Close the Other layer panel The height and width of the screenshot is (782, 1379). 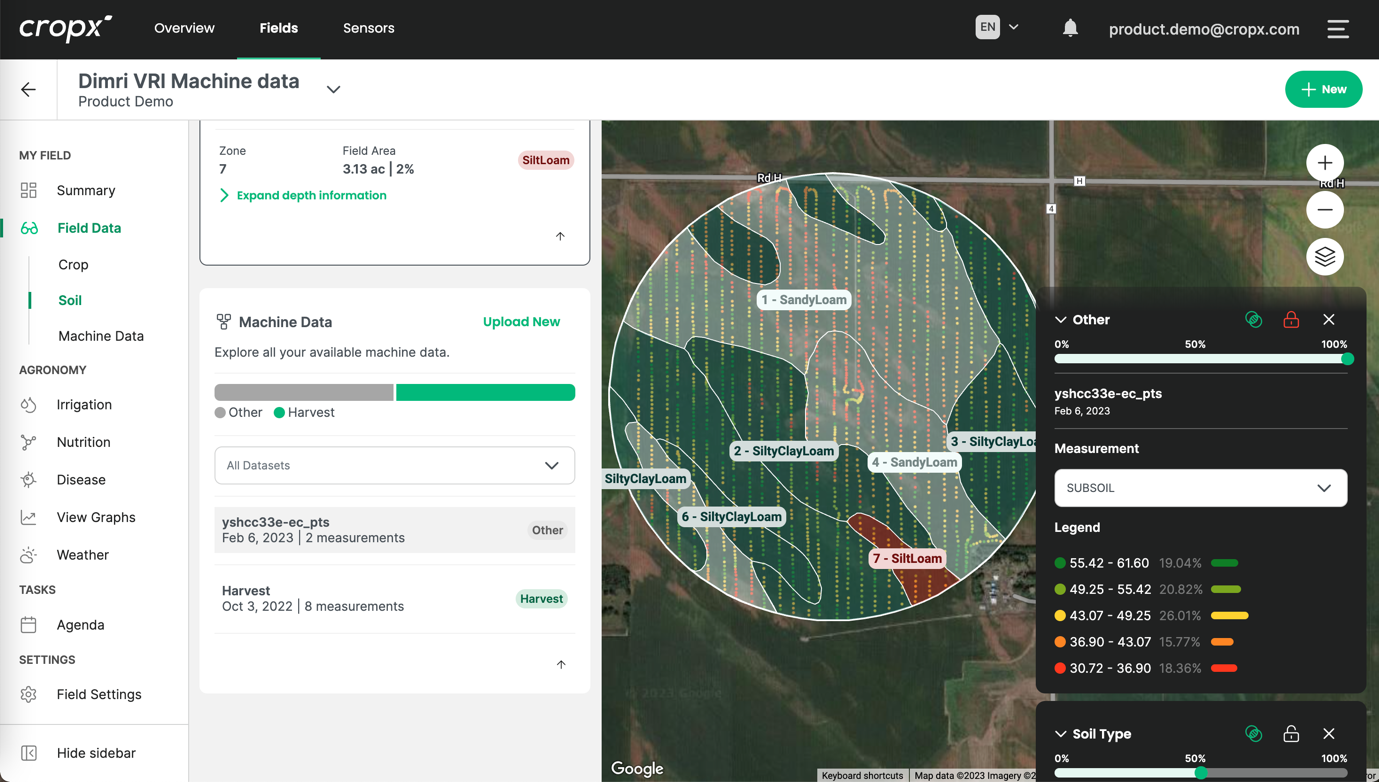coord(1329,320)
